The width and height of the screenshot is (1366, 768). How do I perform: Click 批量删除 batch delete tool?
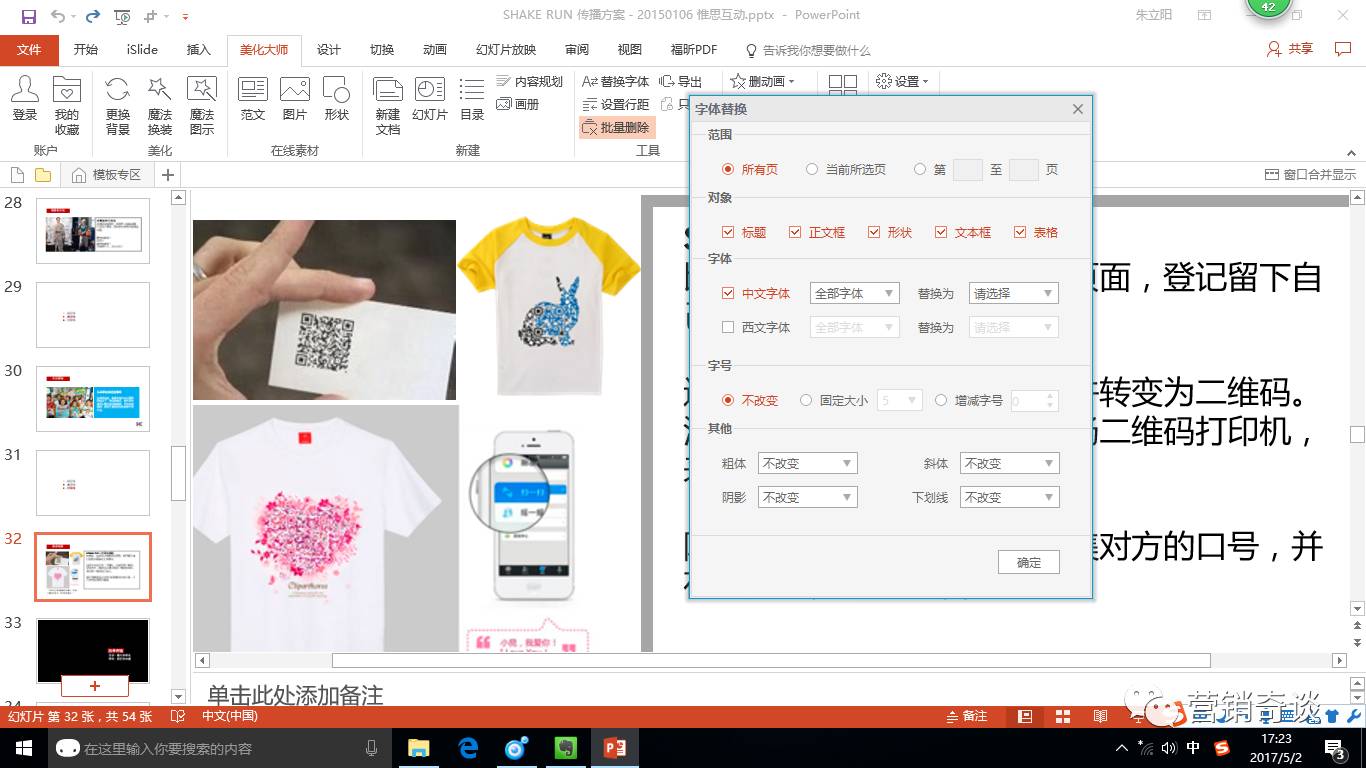[x=616, y=127]
